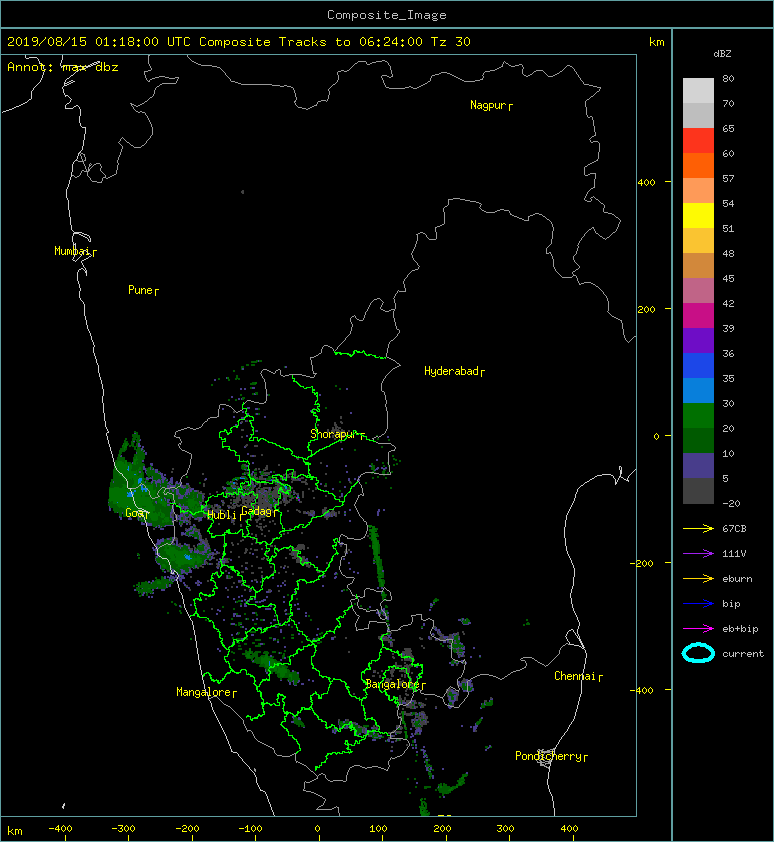774x842 pixels.
Task: Click the cyan current ellipse icon
Action: 698,653
